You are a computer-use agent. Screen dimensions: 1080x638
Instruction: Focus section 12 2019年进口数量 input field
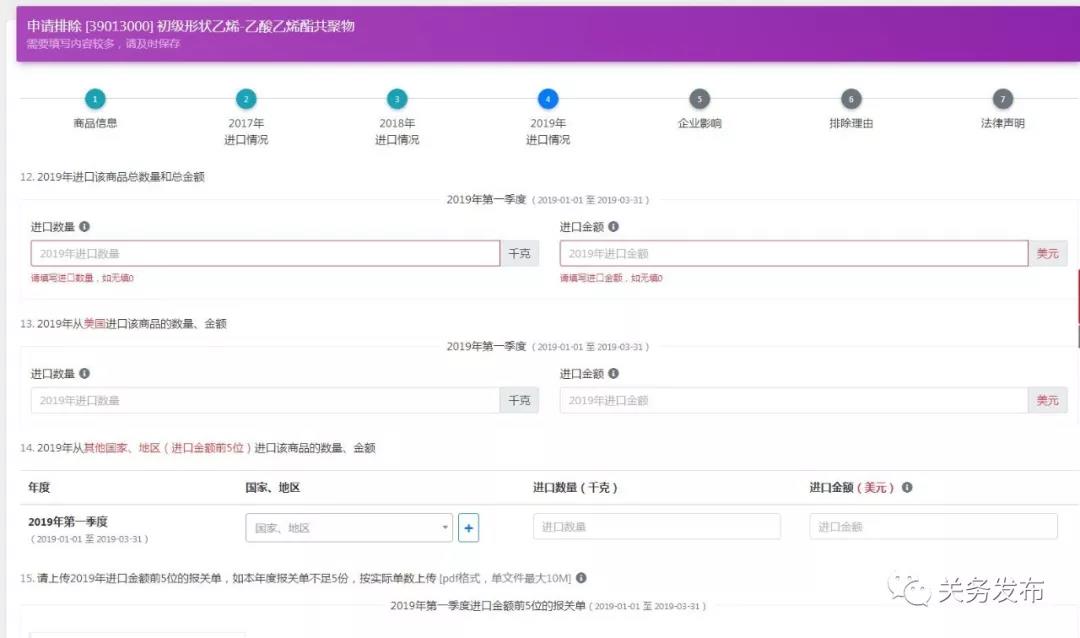click(265, 254)
